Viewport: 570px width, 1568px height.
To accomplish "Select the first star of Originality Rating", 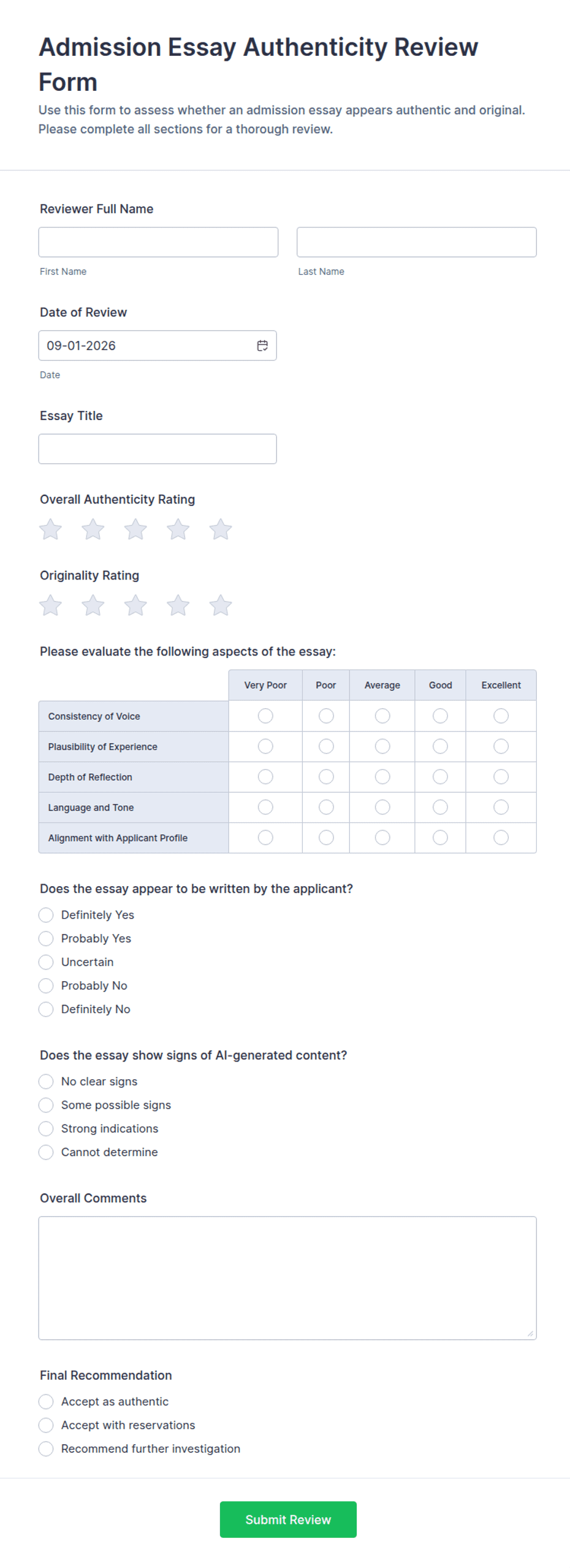I will (x=51, y=605).
